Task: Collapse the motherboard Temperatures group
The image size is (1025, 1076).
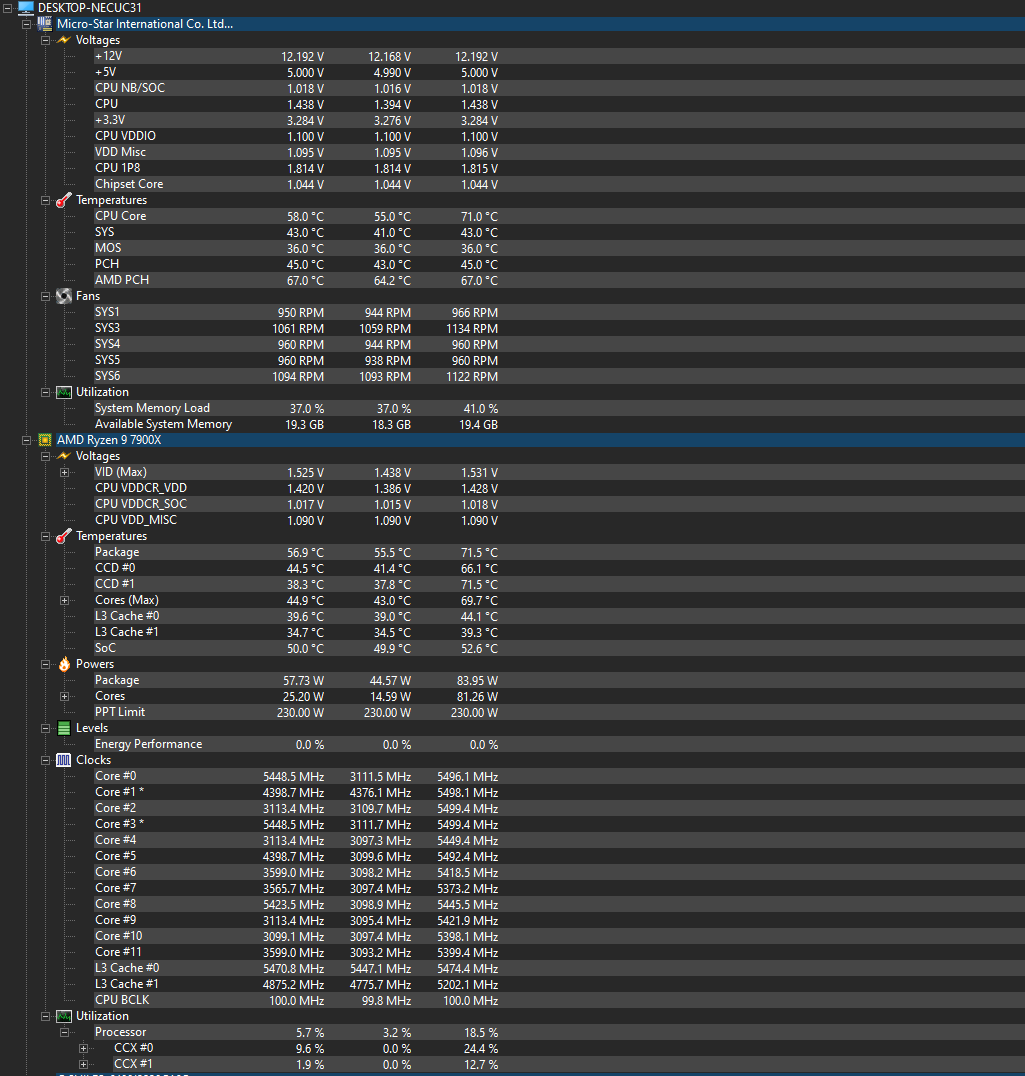Action: point(45,200)
